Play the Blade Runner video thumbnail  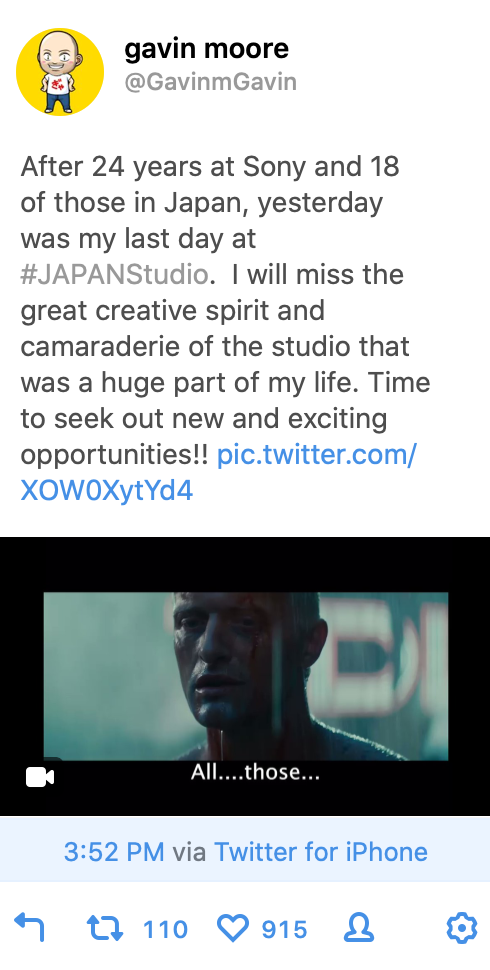(x=246, y=676)
